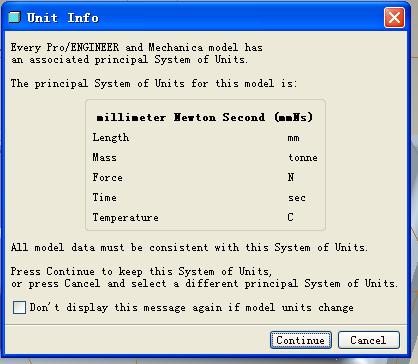Viewport: 418px width, 364px height.
Task: Click "Every Pro/ENGINEER and Mechanica model" line
Action: coord(136,47)
